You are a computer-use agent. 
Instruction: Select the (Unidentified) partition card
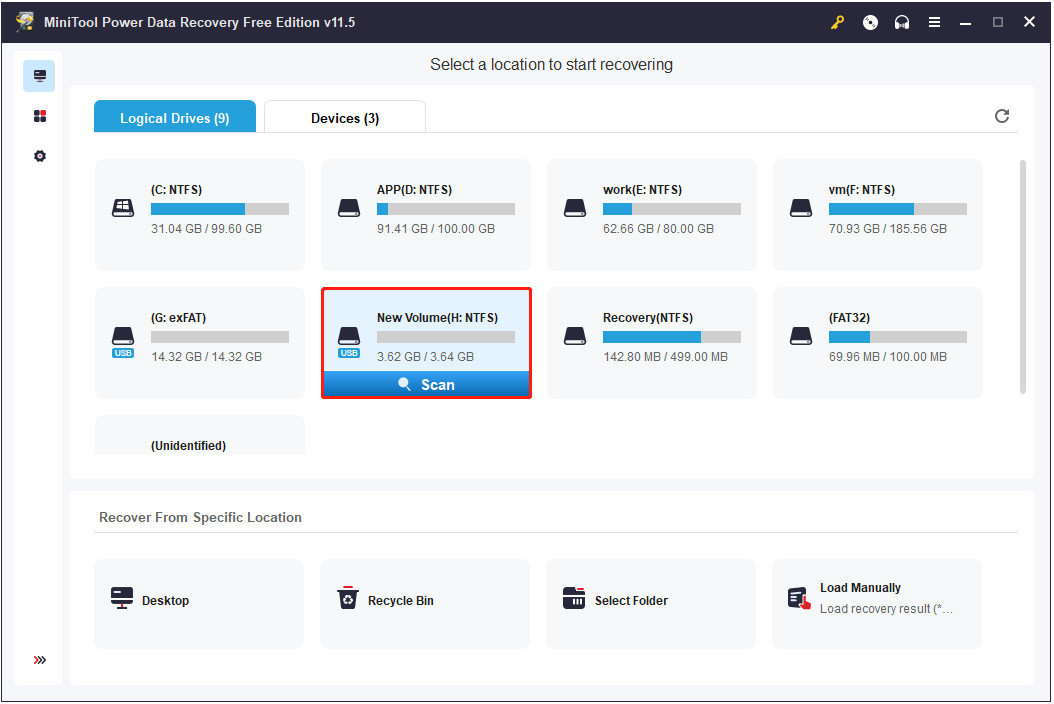click(x=200, y=435)
